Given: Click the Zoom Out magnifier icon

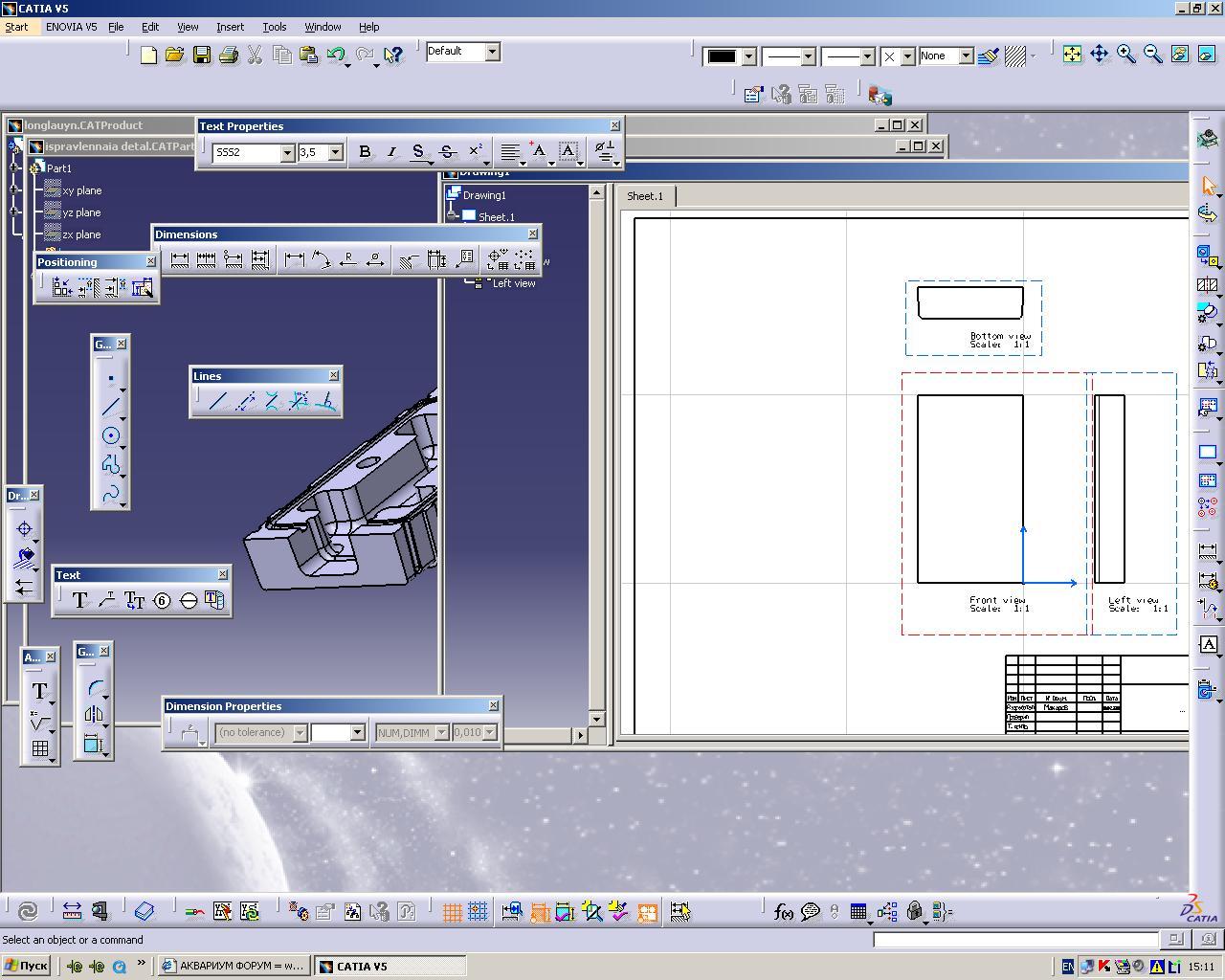Looking at the screenshot, I should (x=1153, y=55).
